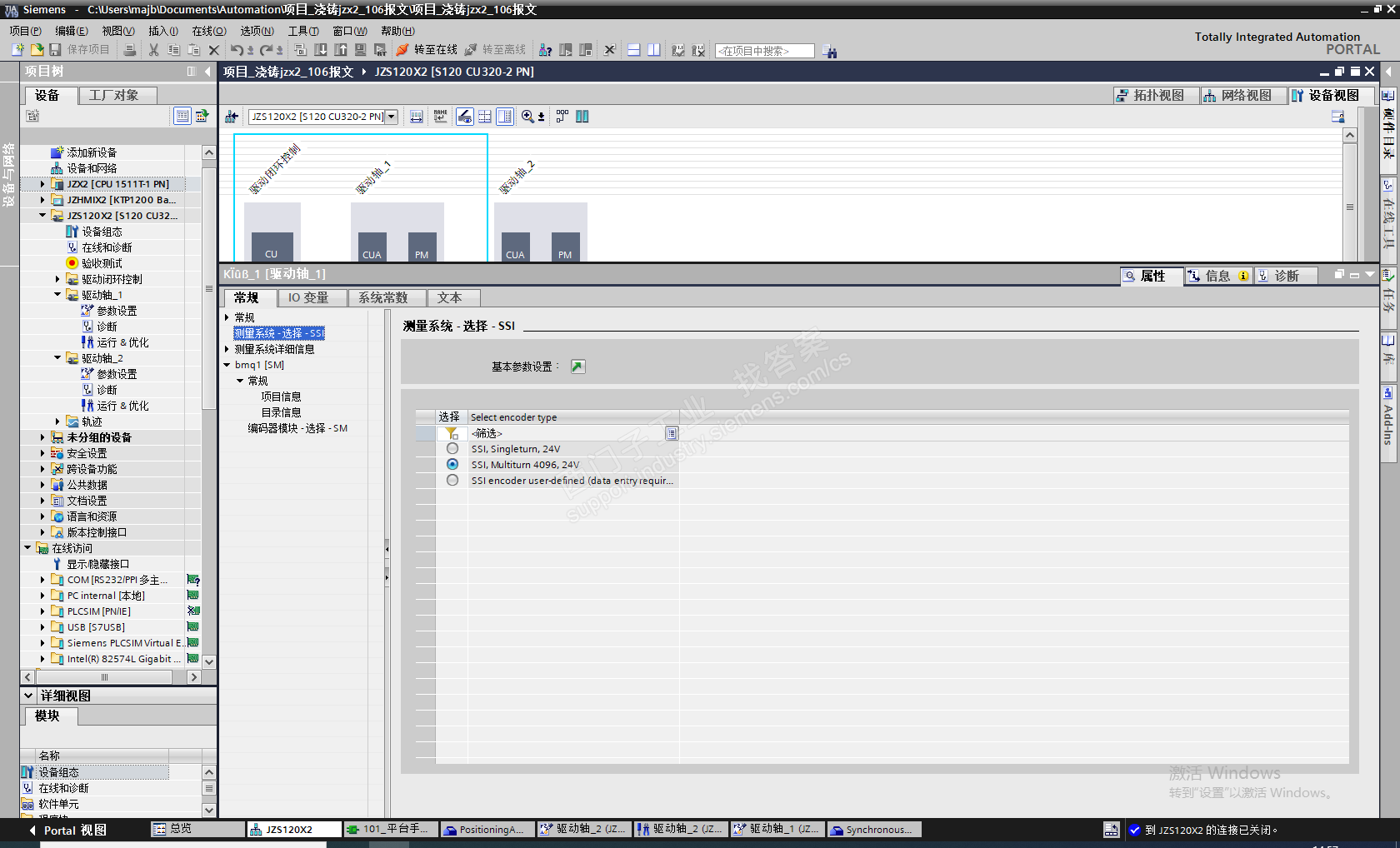Click the accessible devices icon

545,50
